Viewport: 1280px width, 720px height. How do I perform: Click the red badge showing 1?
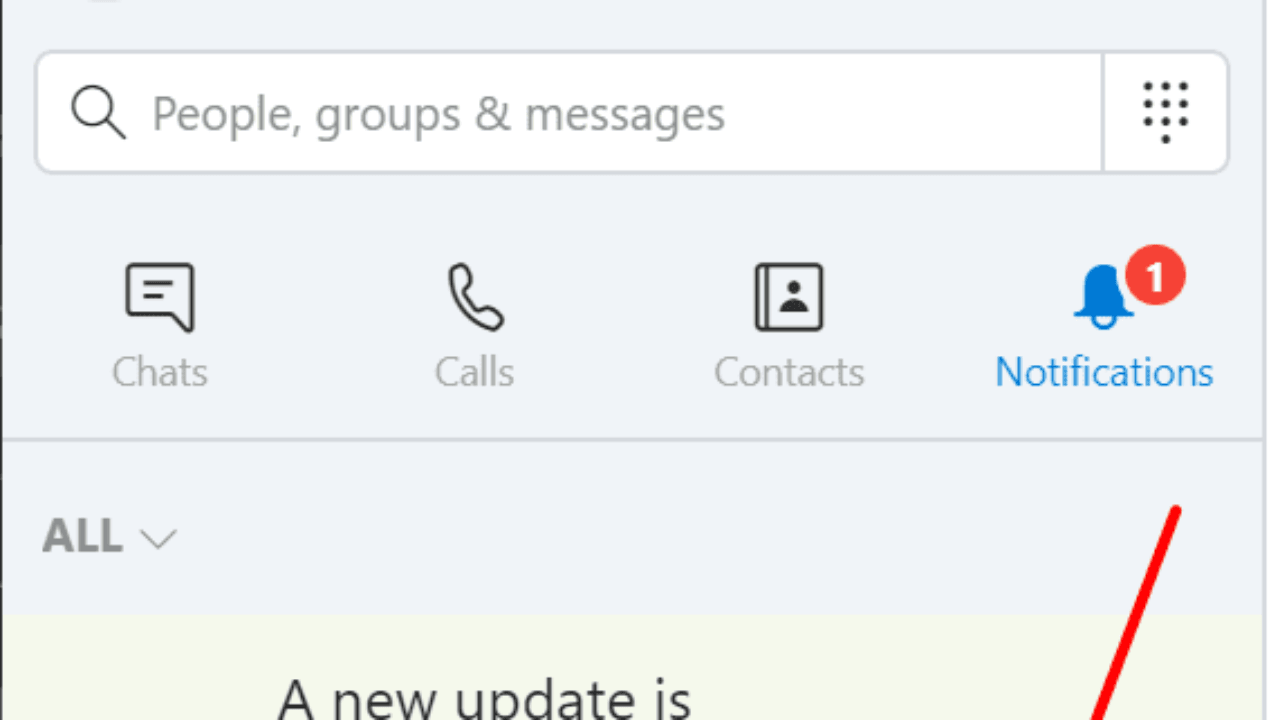pyautogui.click(x=1155, y=277)
